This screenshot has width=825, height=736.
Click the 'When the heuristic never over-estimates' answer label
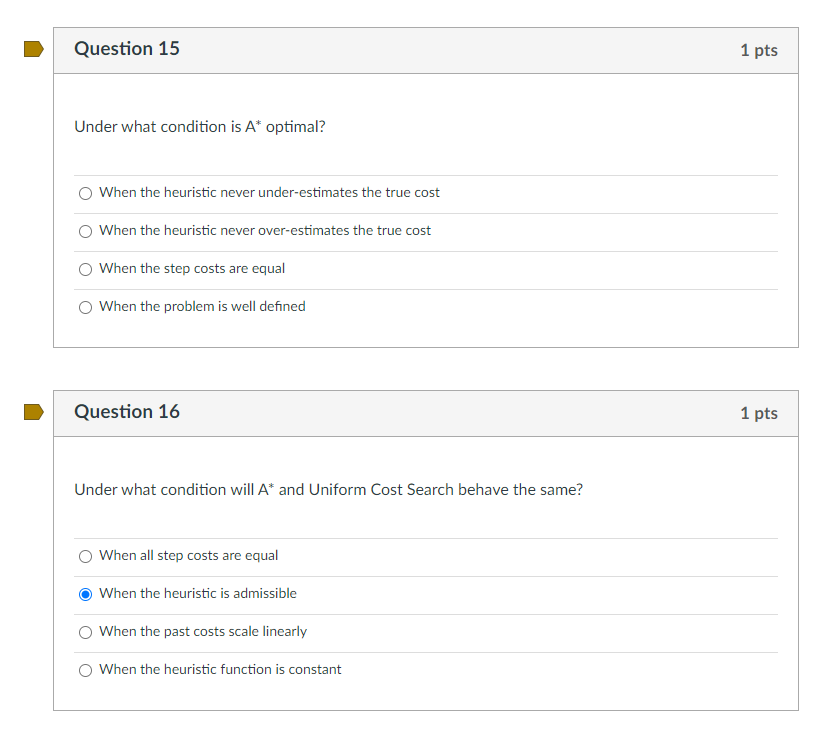pos(265,230)
